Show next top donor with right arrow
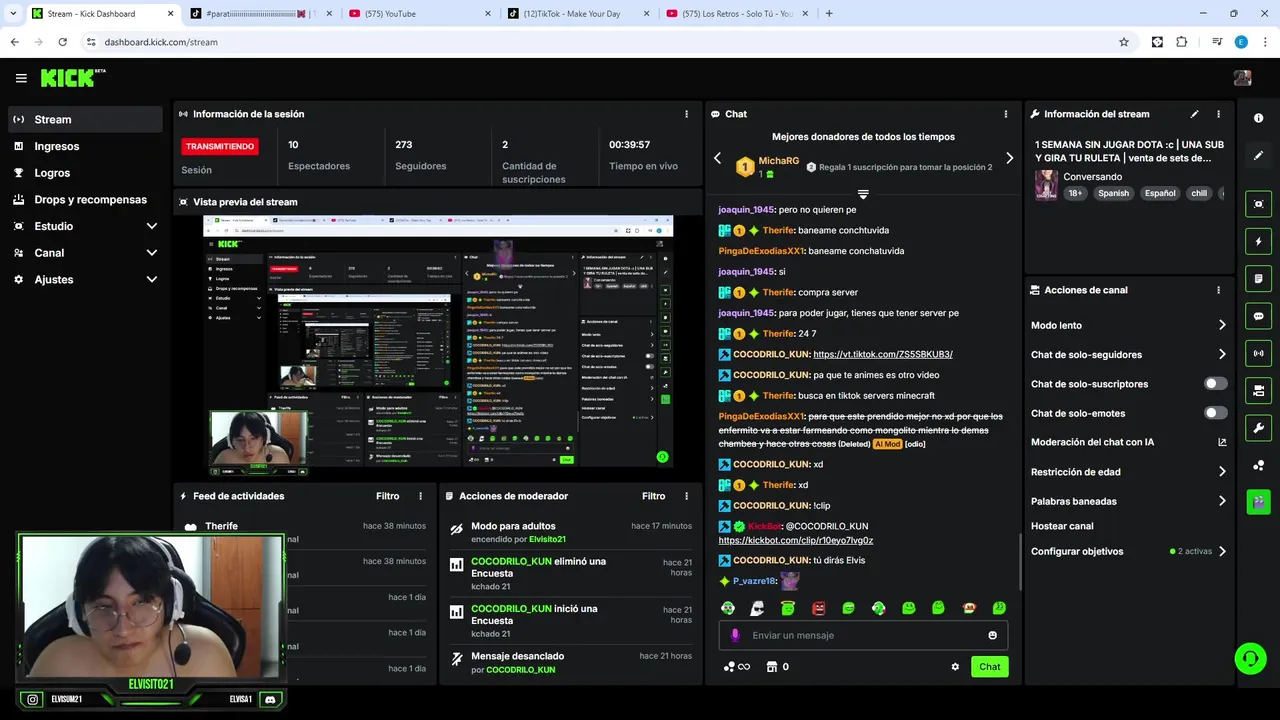1280x720 pixels. (1009, 158)
